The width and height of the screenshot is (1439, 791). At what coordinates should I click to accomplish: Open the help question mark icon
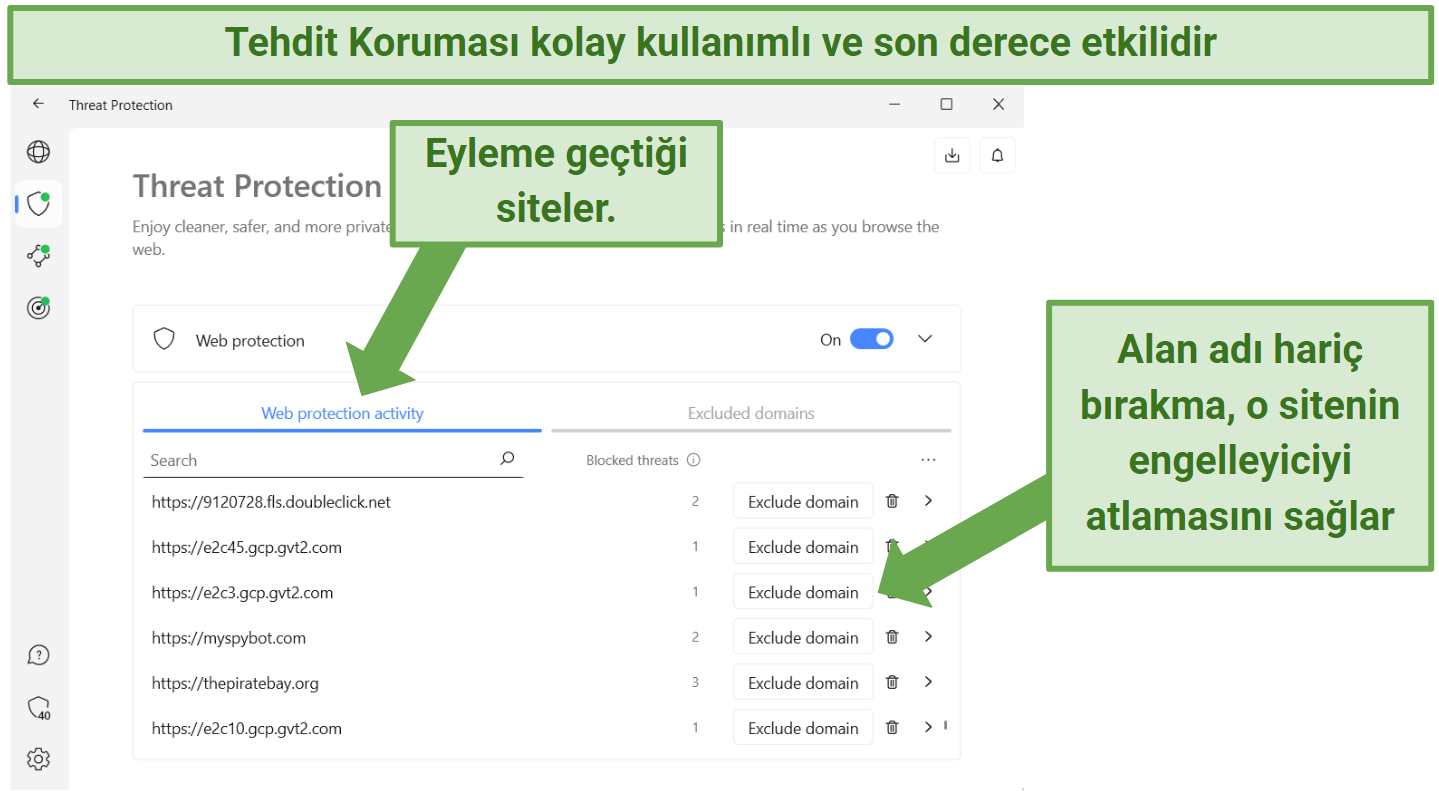click(38, 654)
